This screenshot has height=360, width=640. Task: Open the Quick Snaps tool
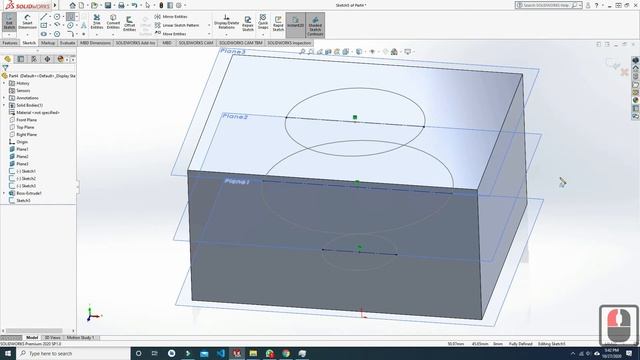(263, 22)
